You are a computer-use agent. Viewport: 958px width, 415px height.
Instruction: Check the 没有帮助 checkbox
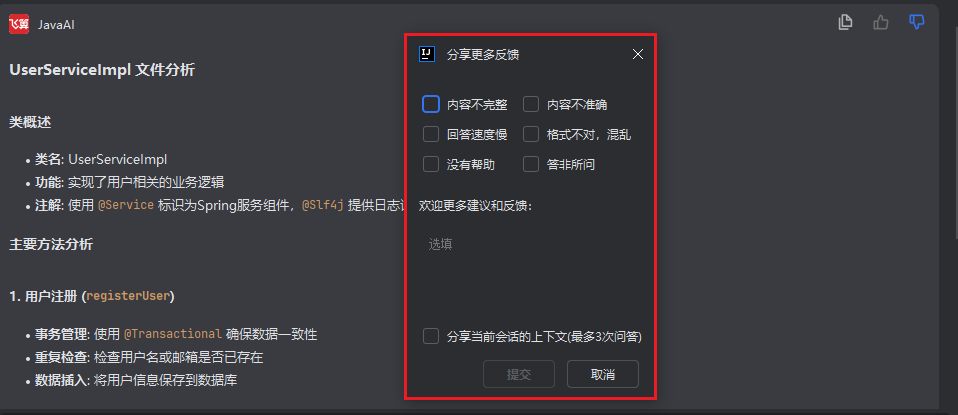[431, 164]
